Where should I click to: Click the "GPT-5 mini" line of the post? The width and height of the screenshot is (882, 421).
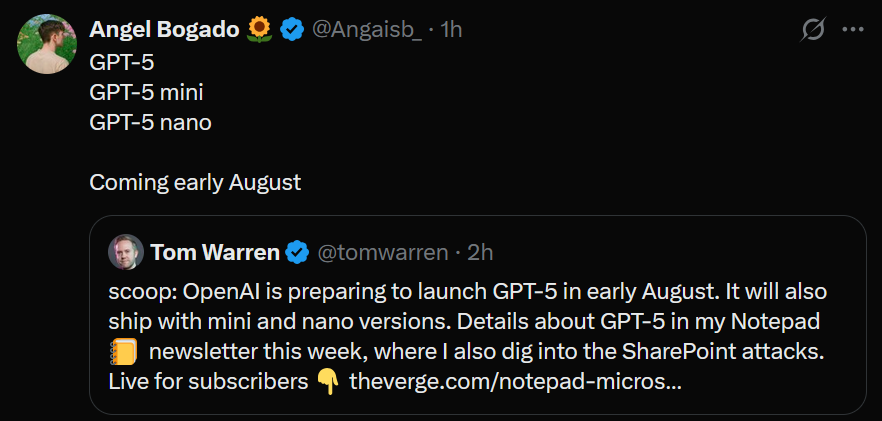tap(146, 92)
